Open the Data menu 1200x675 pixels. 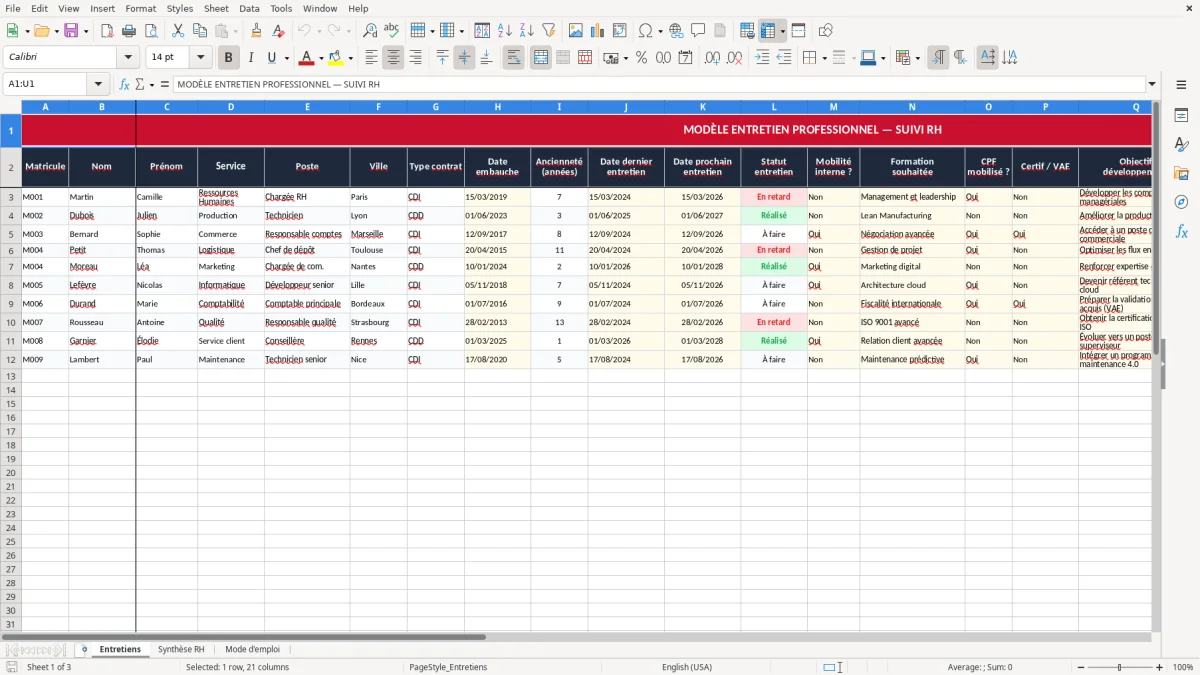pyautogui.click(x=249, y=8)
